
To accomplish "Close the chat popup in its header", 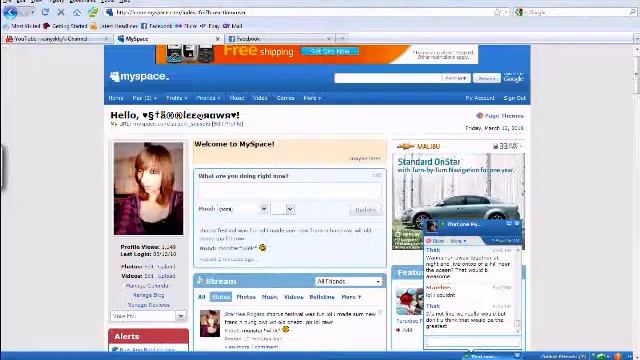I will click(x=517, y=224).
